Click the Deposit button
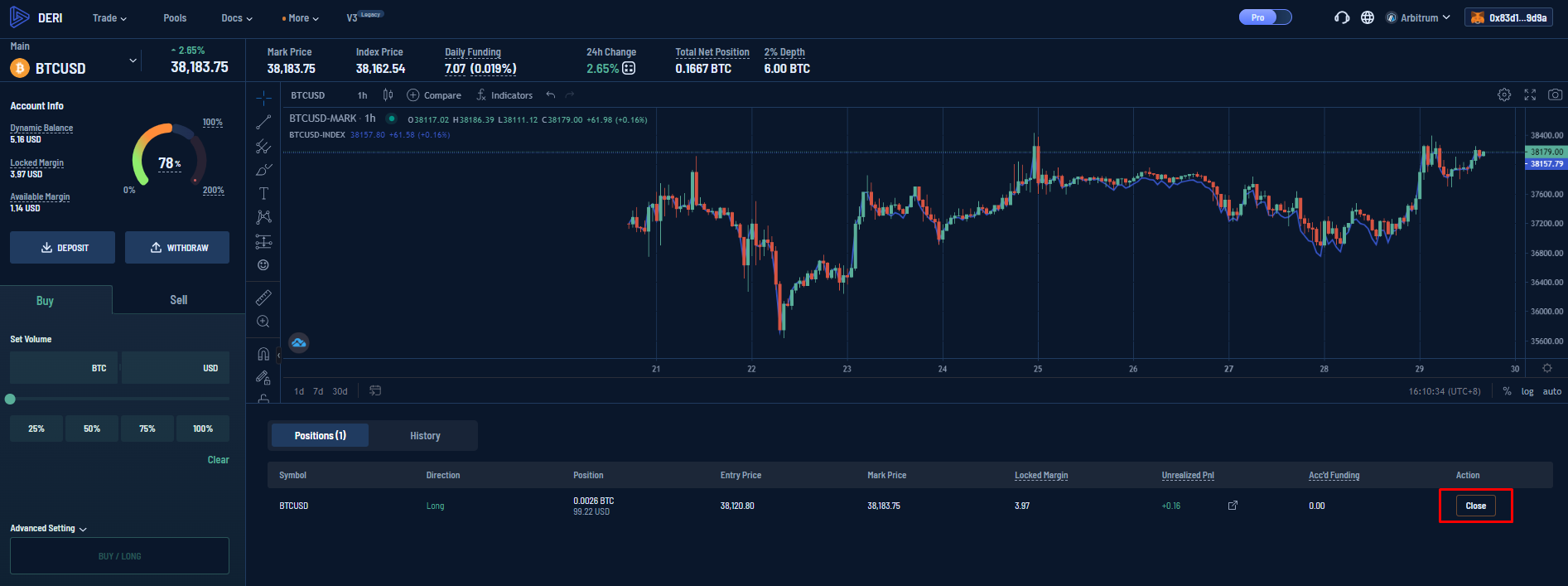 tap(63, 248)
